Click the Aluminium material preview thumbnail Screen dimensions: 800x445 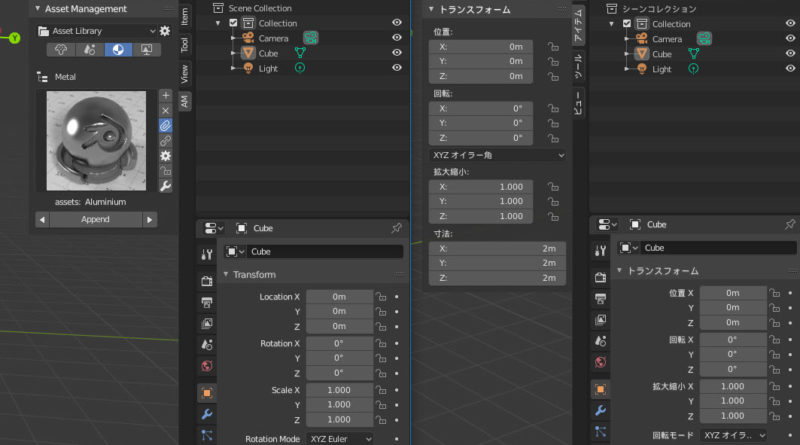click(95, 140)
